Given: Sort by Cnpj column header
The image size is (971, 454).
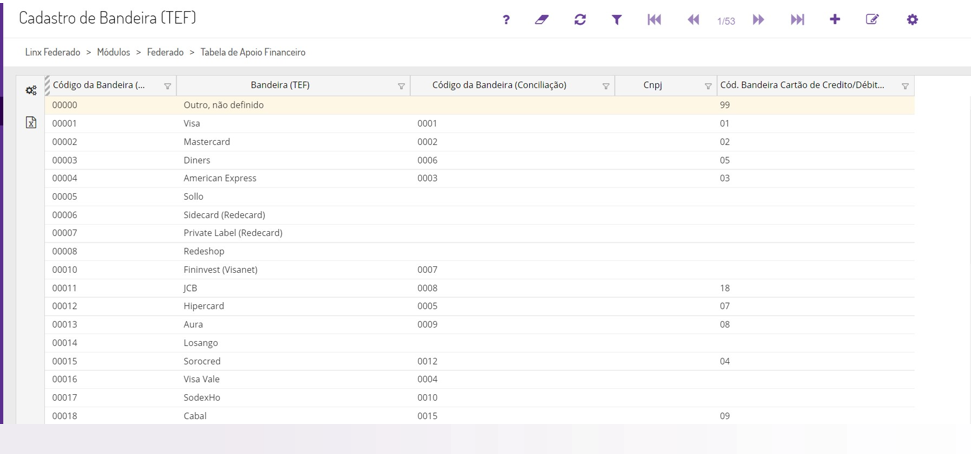Looking at the screenshot, I should (653, 85).
